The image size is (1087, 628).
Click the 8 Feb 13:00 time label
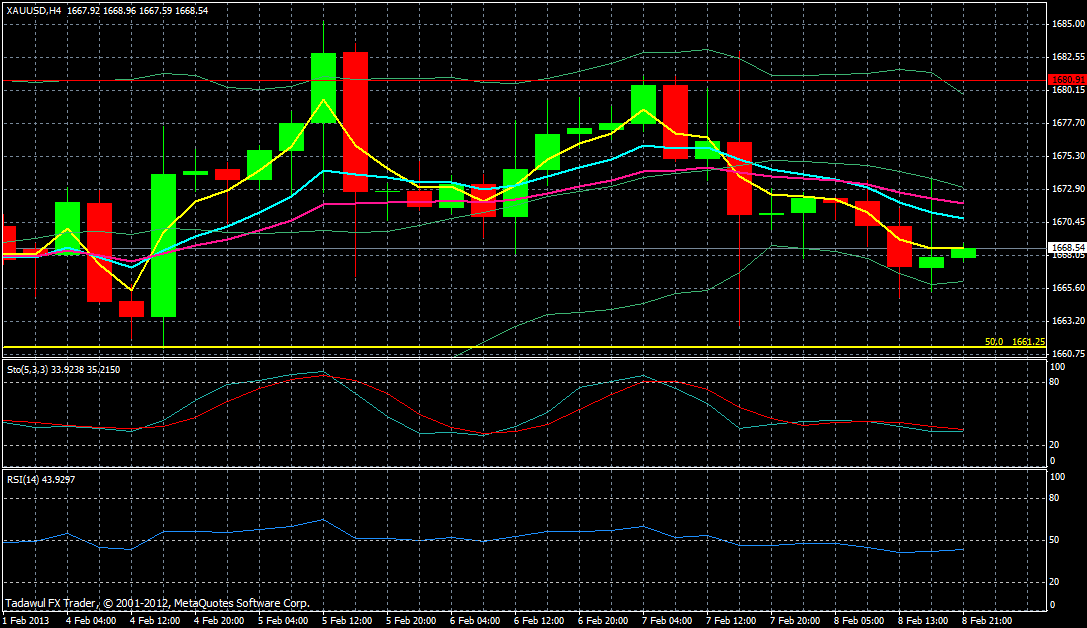[923, 620]
